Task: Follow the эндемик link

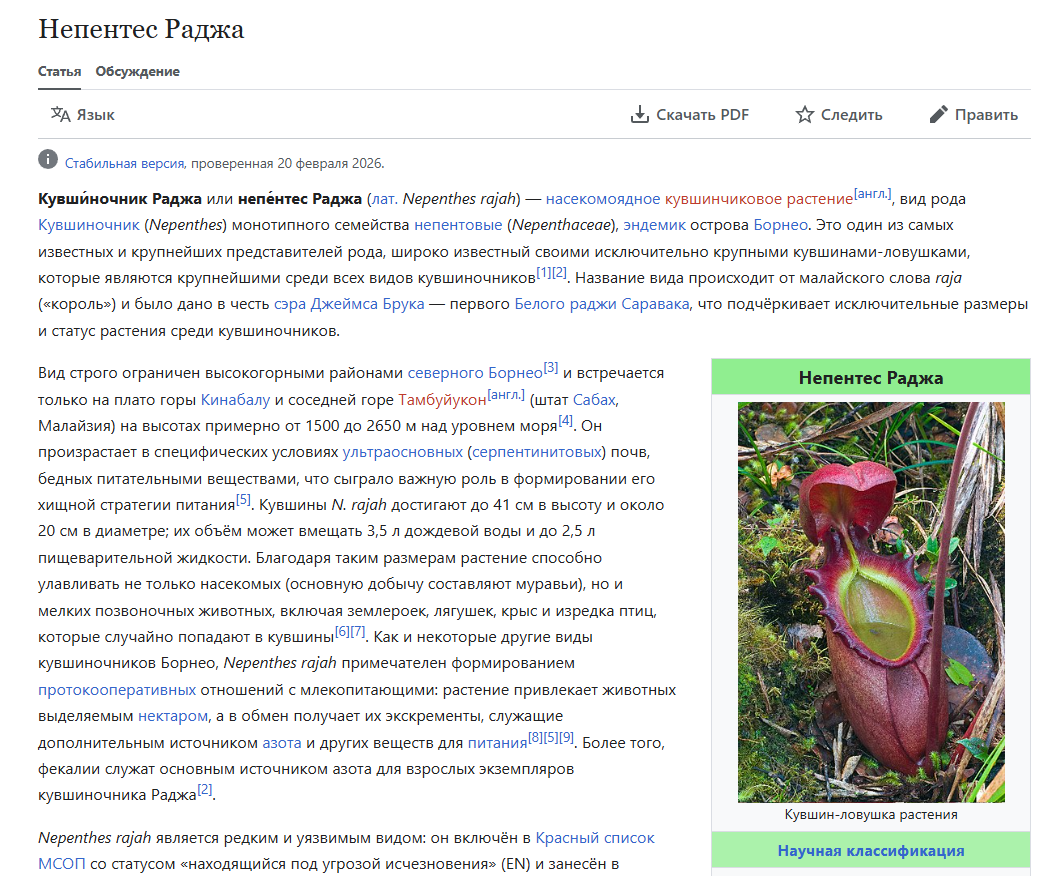Action: [654, 225]
